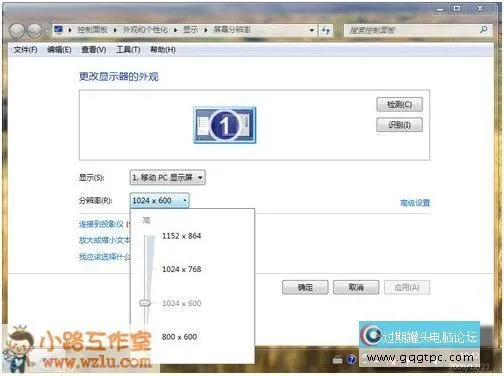Open the 查看(V) menu

pos(94,50)
